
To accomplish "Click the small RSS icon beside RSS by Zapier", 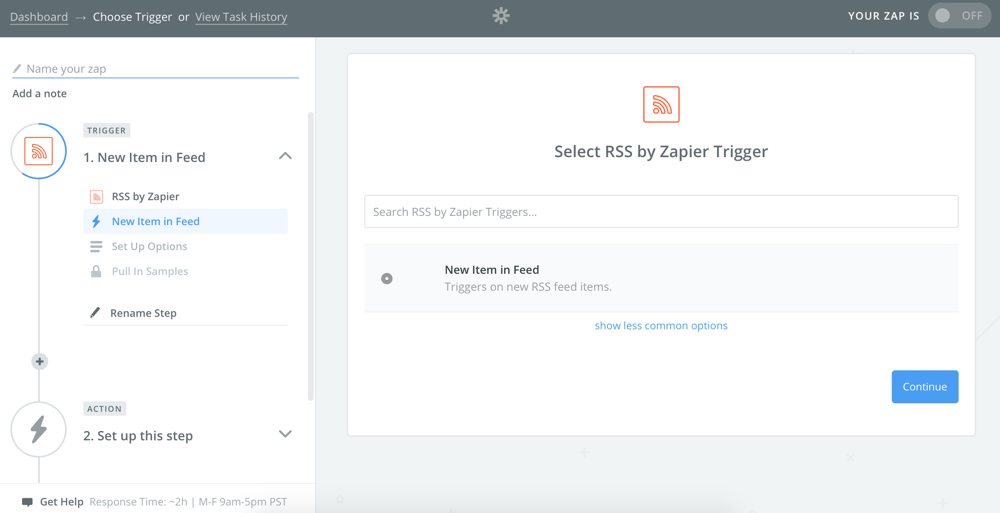I will coord(96,197).
